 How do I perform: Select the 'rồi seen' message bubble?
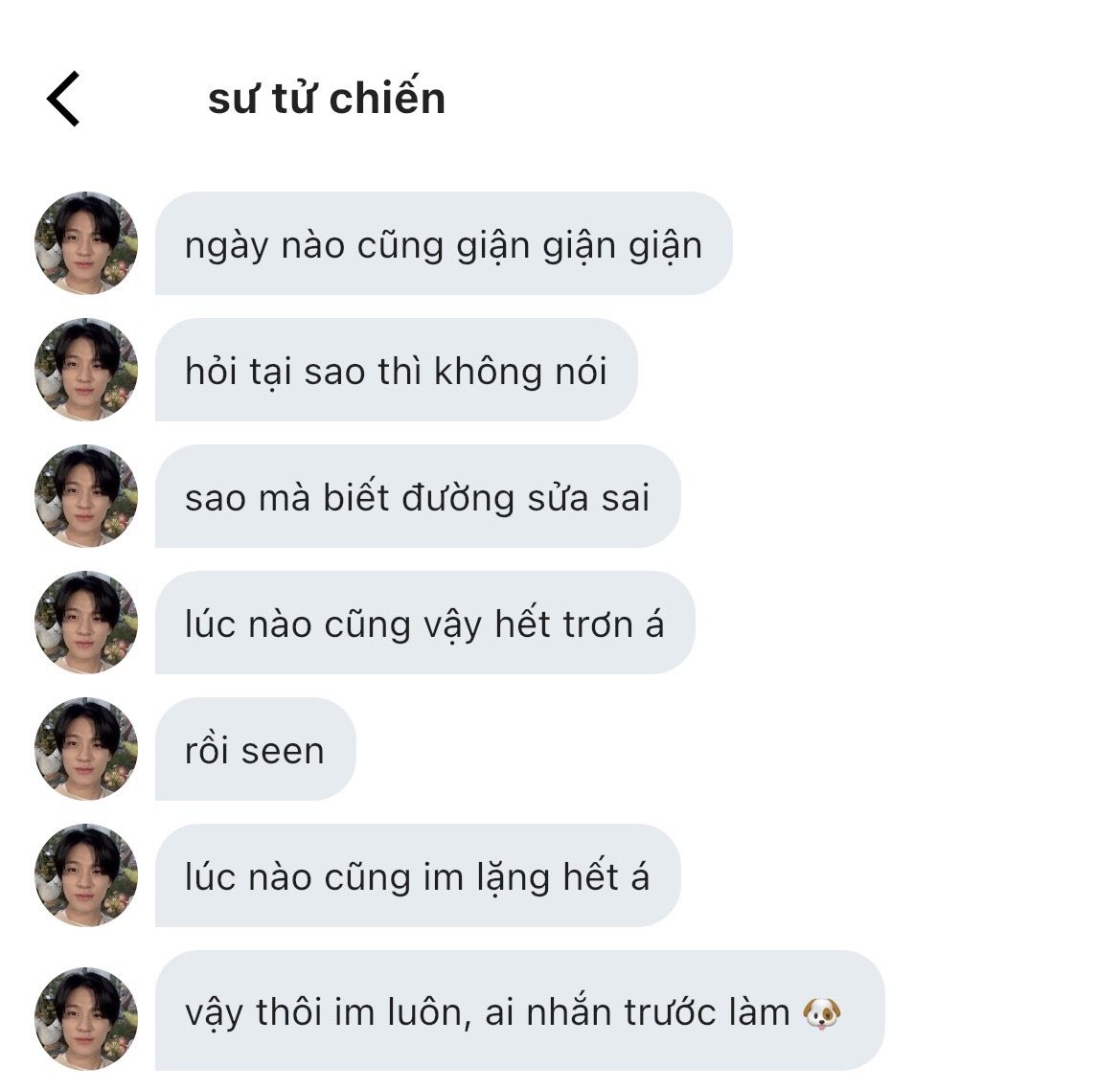coord(256,748)
